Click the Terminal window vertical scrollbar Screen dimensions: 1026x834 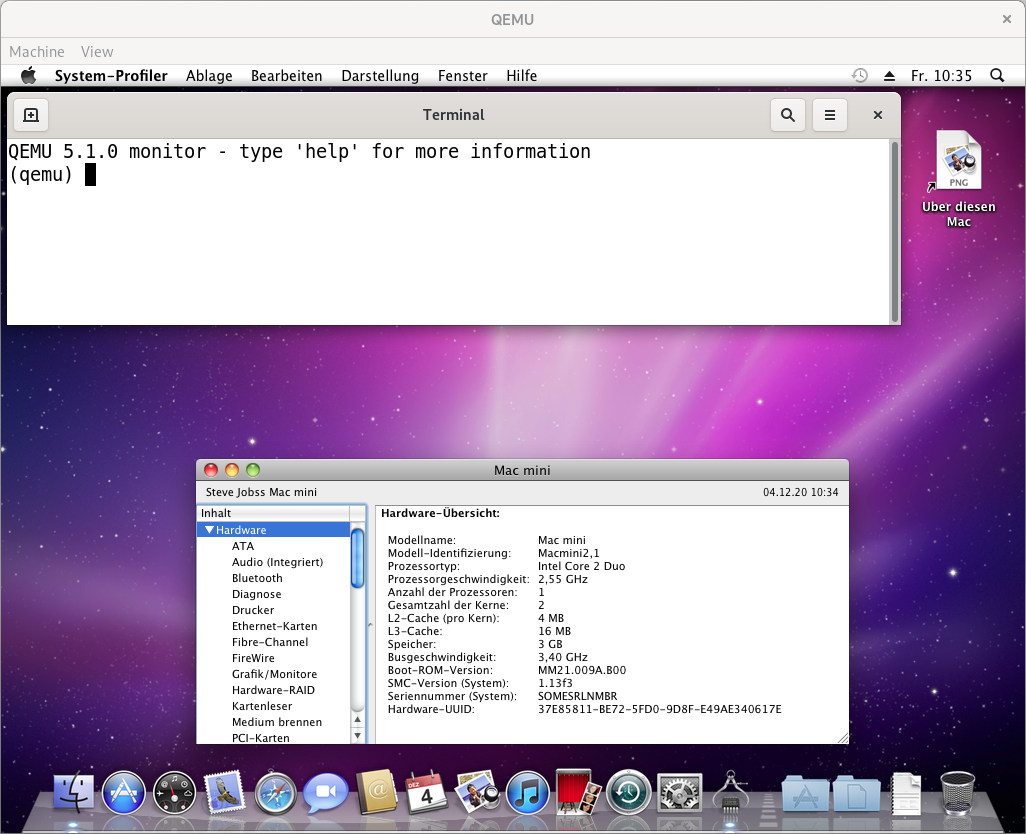(x=894, y=232)
